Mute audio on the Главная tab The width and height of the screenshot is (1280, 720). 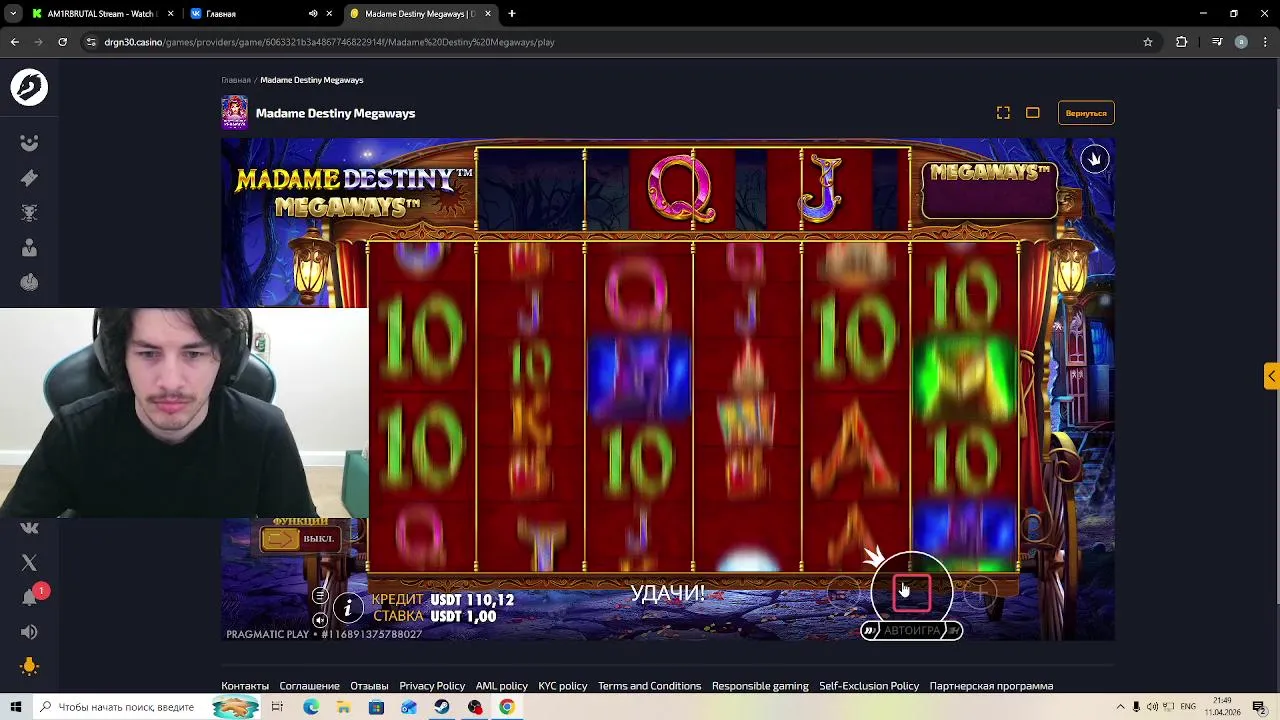click(313, 14)
